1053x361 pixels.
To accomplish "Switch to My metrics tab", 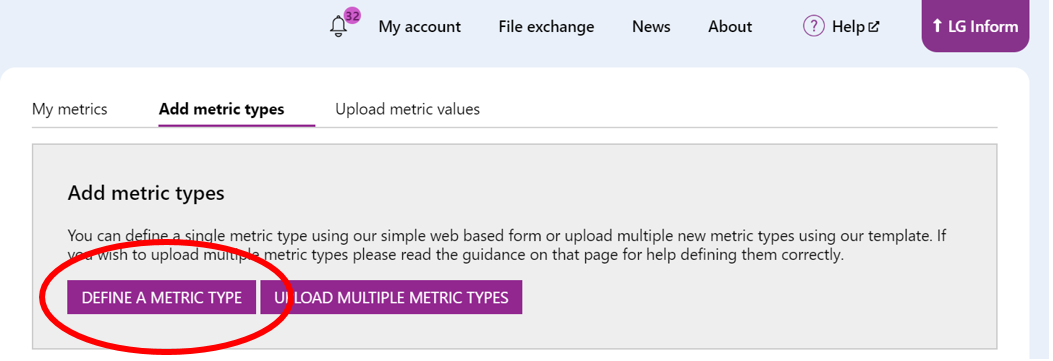I will click(70, 109).
